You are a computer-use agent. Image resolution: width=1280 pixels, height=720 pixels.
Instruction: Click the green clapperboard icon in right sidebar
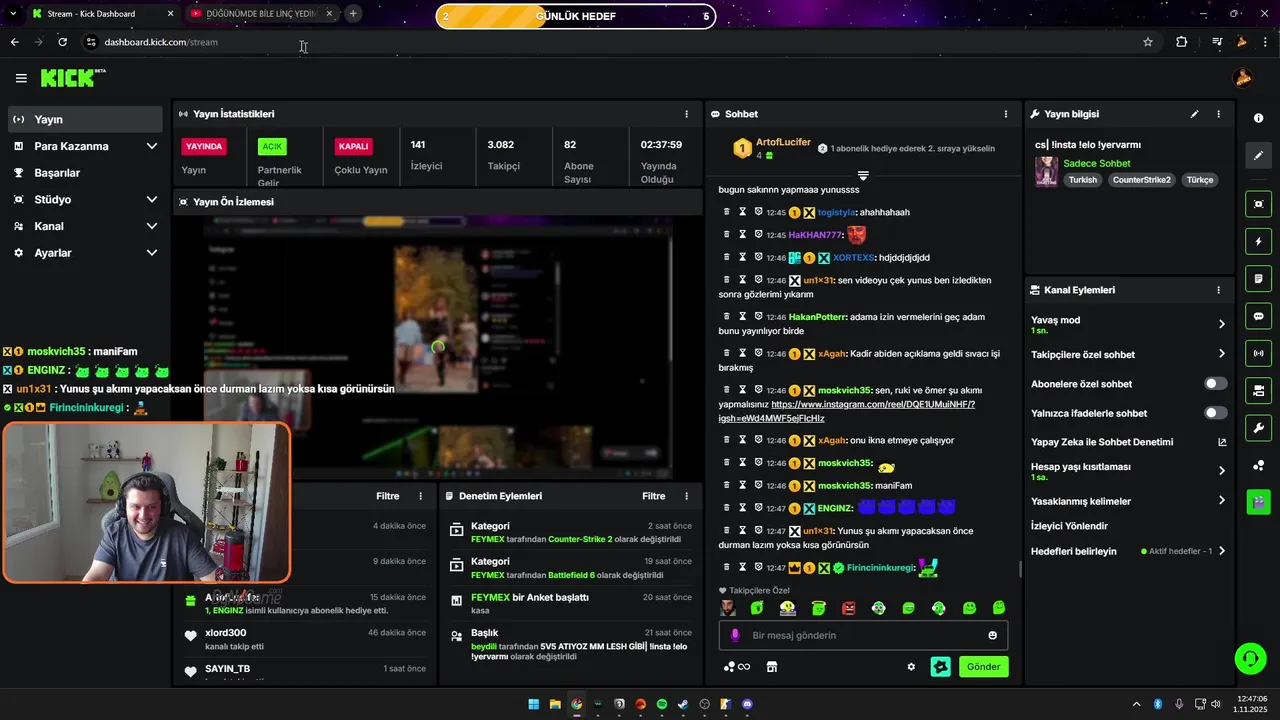(1258, 502)
